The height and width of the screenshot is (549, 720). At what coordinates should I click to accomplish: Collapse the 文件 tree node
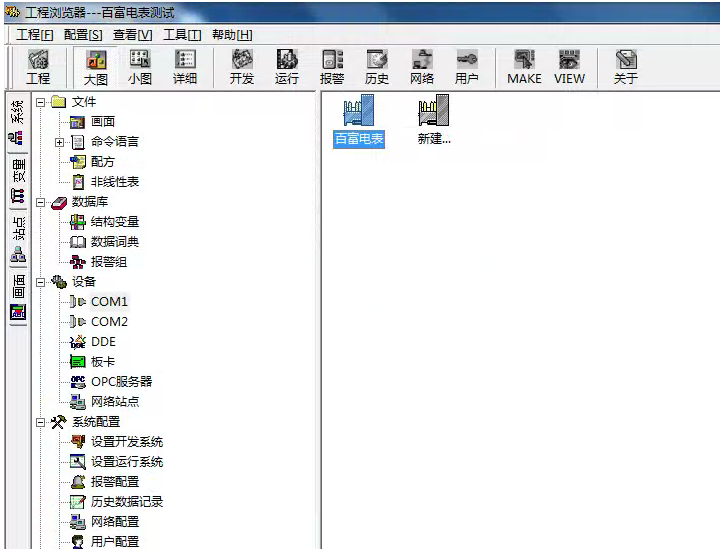tap(40, 102)
